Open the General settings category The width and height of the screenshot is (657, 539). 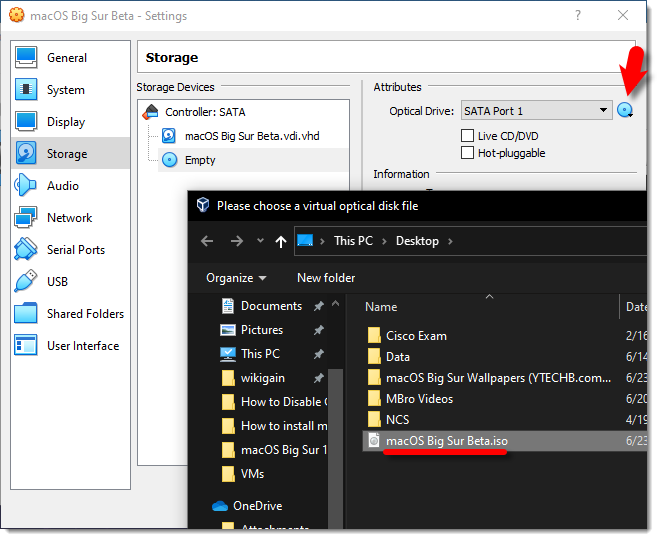(70, 57)
